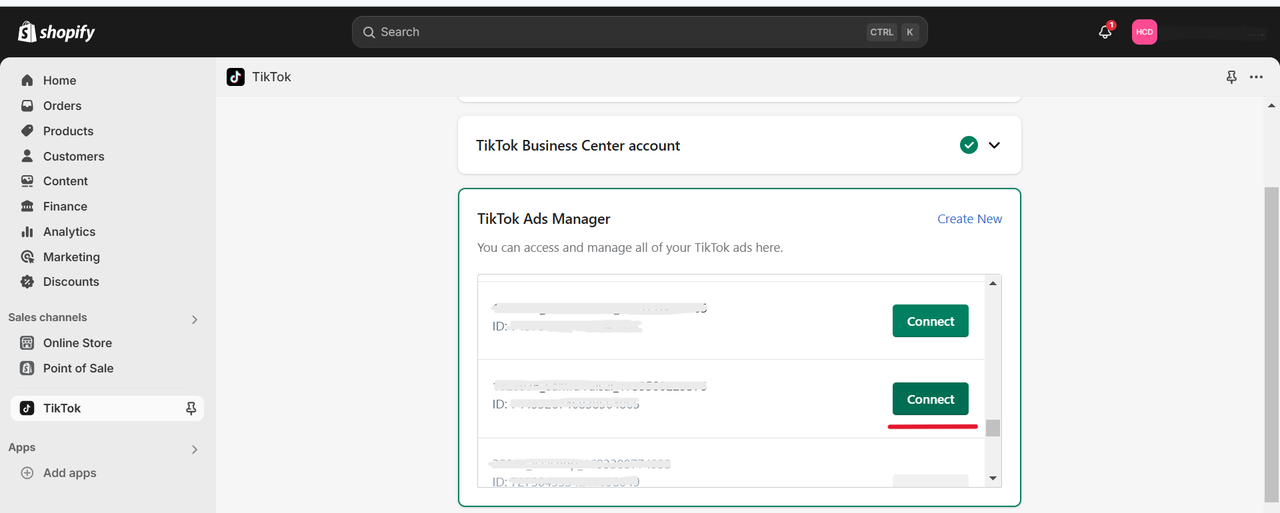Pin the TikTok app in header
The height and width of the screenshot is (513, 1280).
tap(1231, 77)
